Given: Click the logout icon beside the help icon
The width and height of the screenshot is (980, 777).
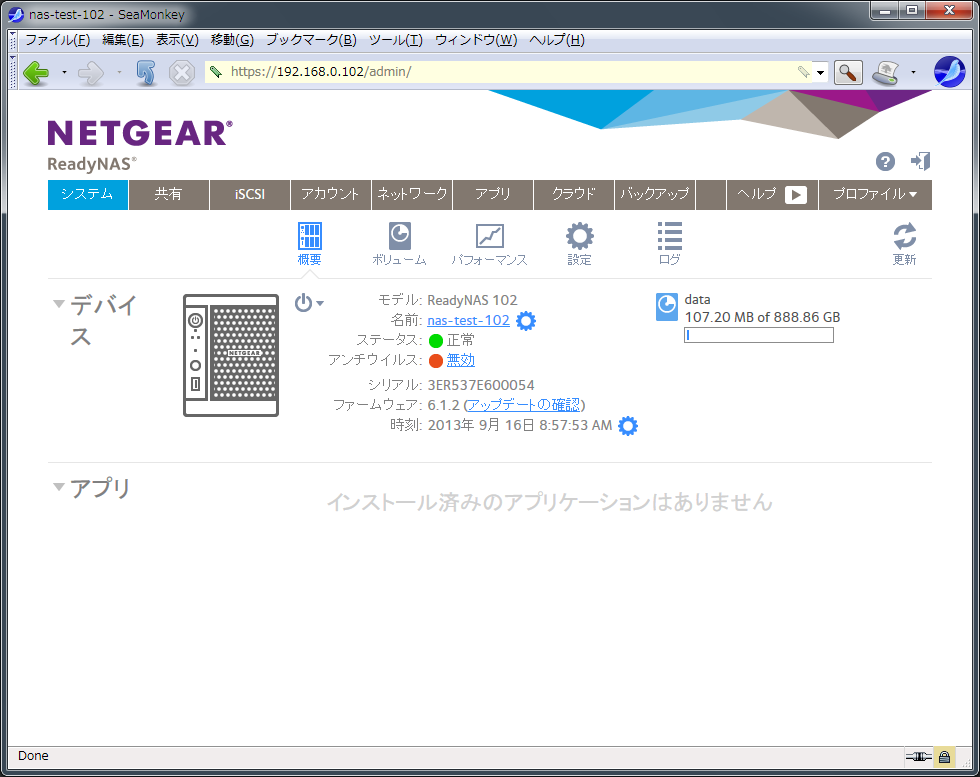Looking at the screenshot, I should click(921, 161).
